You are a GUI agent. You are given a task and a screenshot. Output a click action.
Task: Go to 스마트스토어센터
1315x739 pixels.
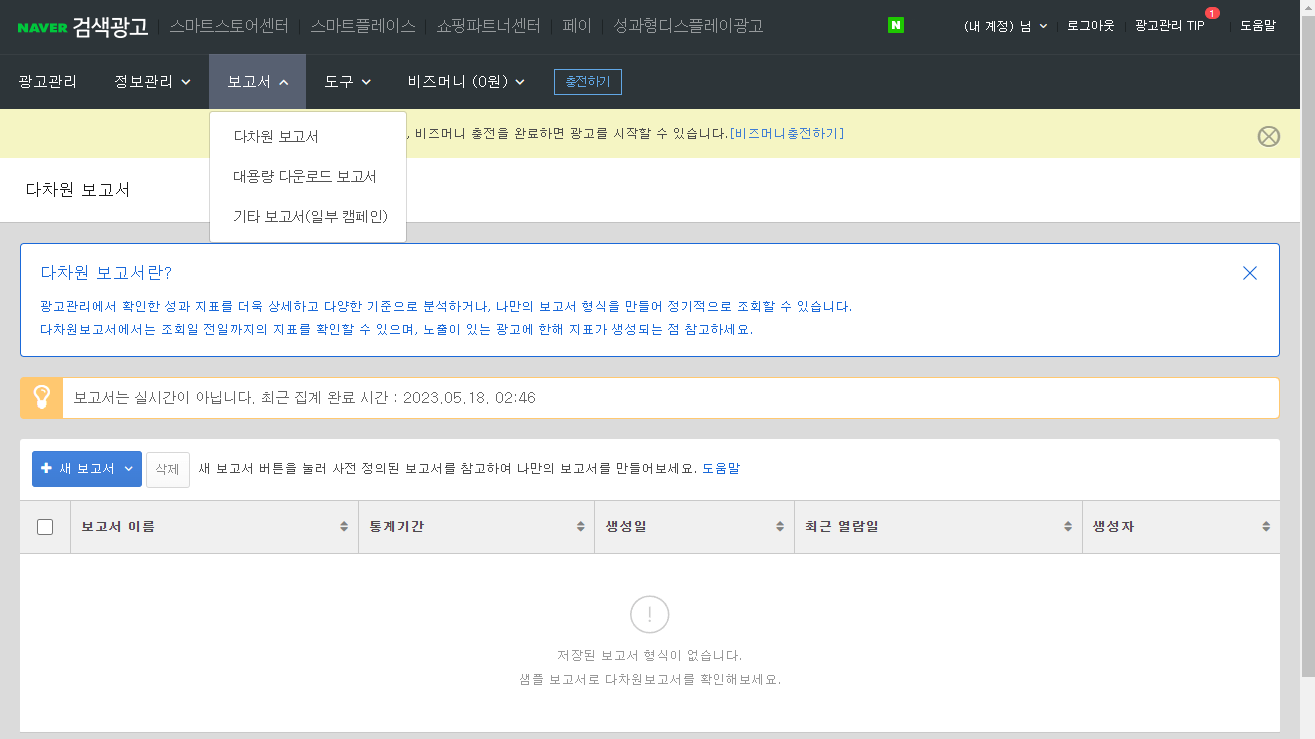tap(229, 26)
